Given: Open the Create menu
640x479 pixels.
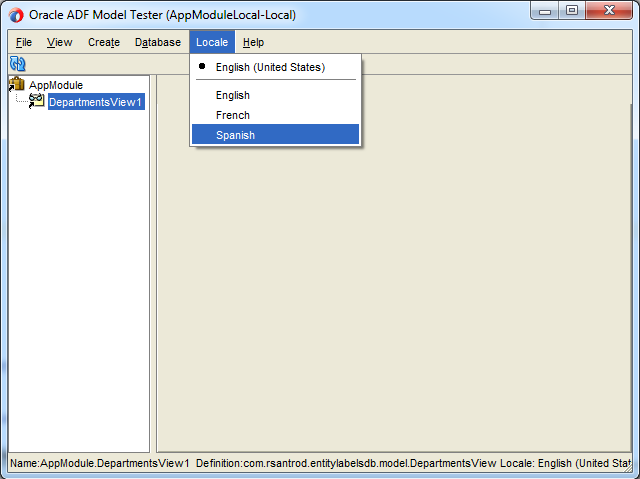Looking at the screenshot, I should 104,42.
